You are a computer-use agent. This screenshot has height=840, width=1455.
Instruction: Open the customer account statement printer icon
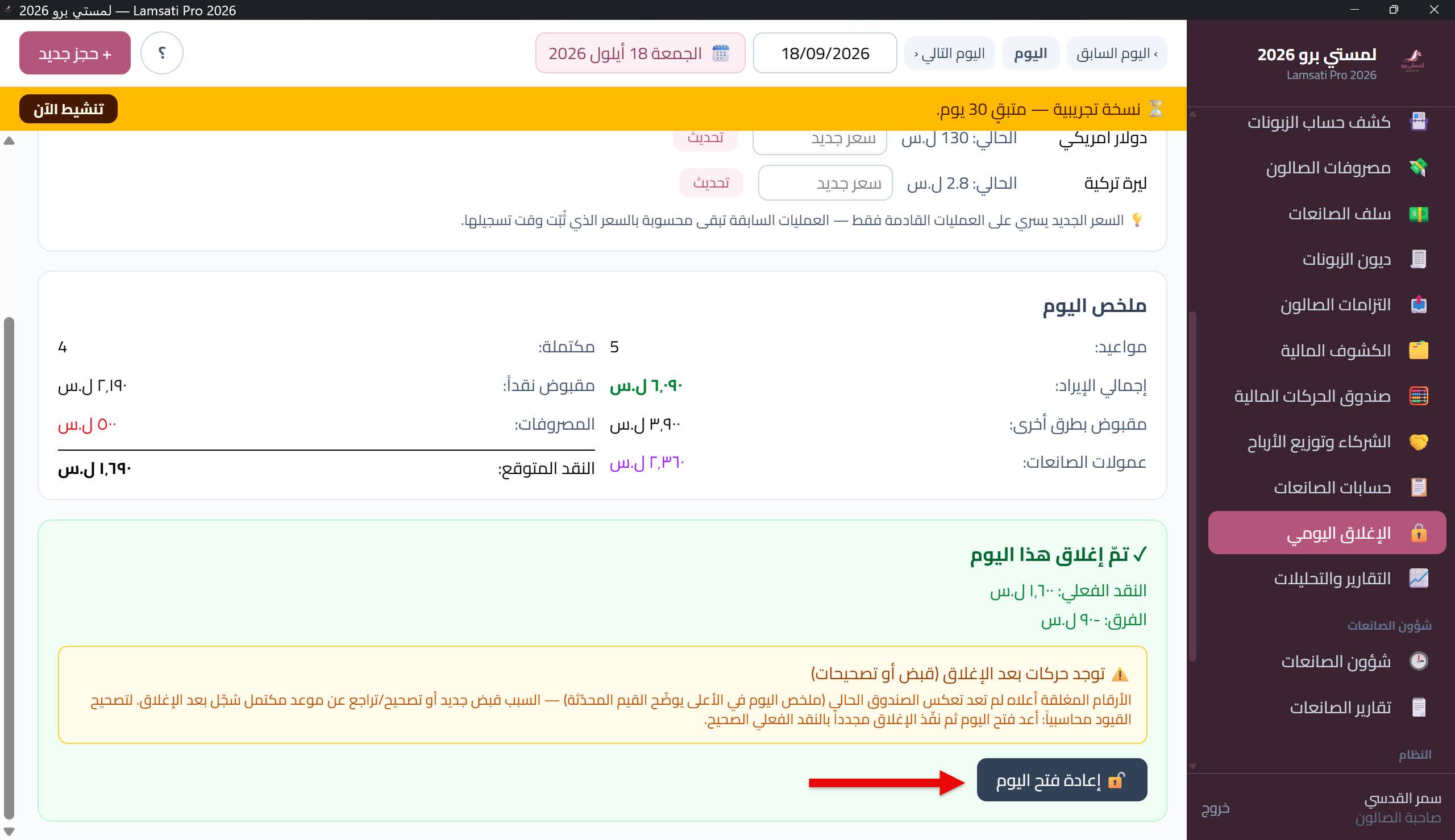coord(1418,122)
